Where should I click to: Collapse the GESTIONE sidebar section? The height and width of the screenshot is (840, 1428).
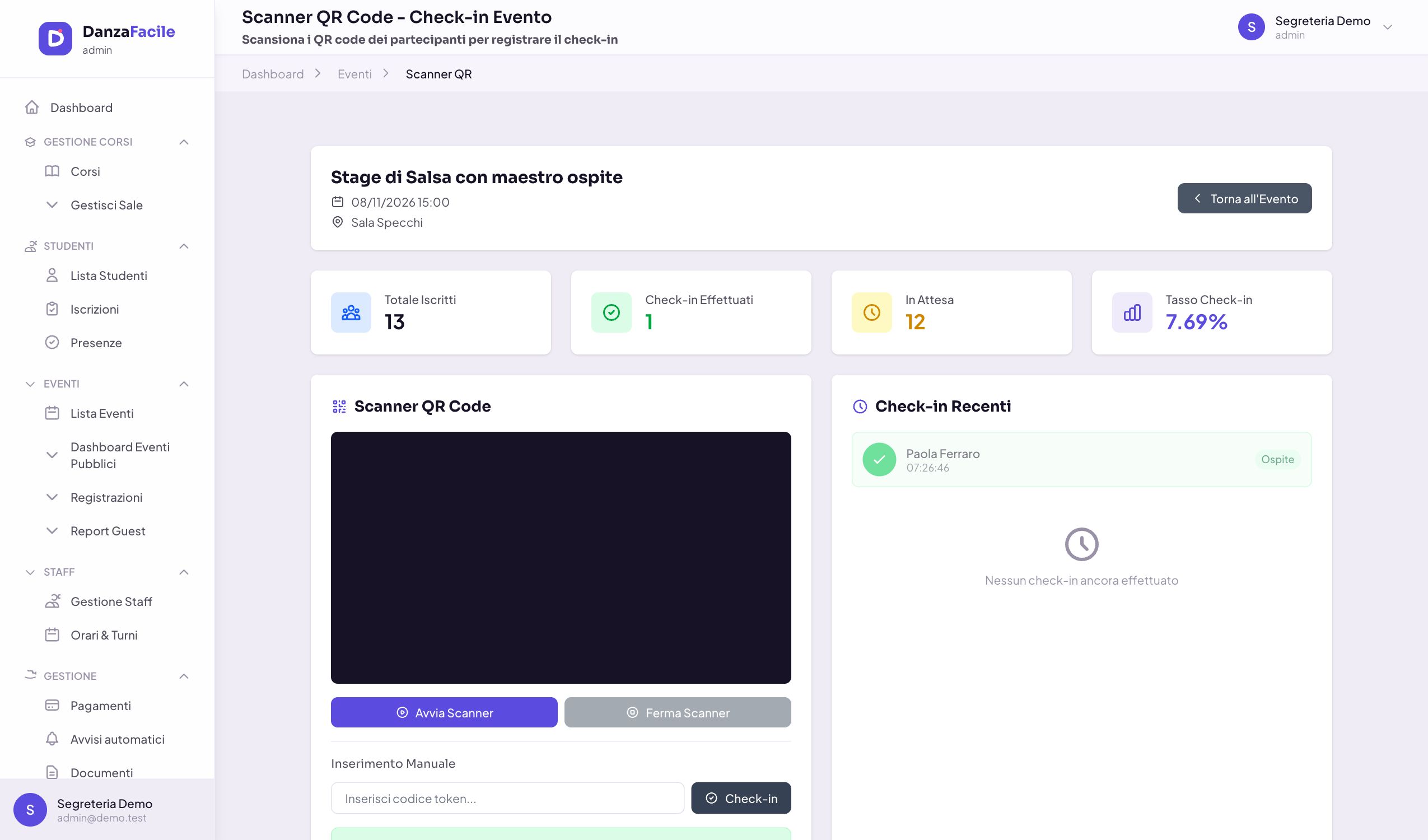pyautogui.click(x=184, y=676)
